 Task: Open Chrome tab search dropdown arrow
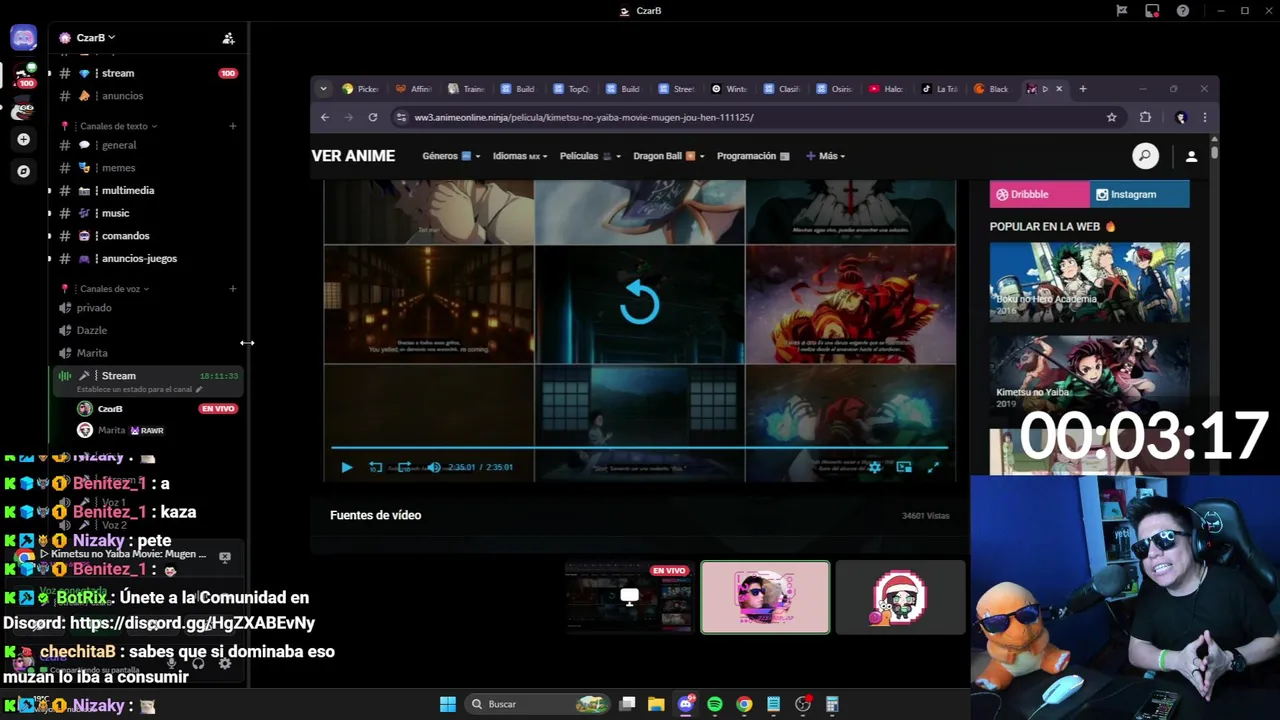323,89
